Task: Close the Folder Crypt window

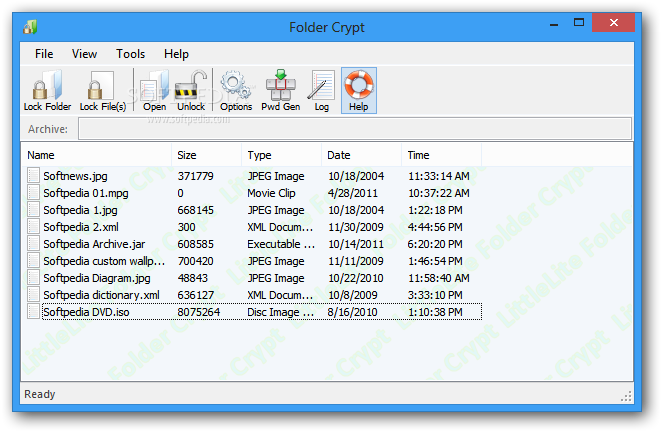Action: pos(613,22)
